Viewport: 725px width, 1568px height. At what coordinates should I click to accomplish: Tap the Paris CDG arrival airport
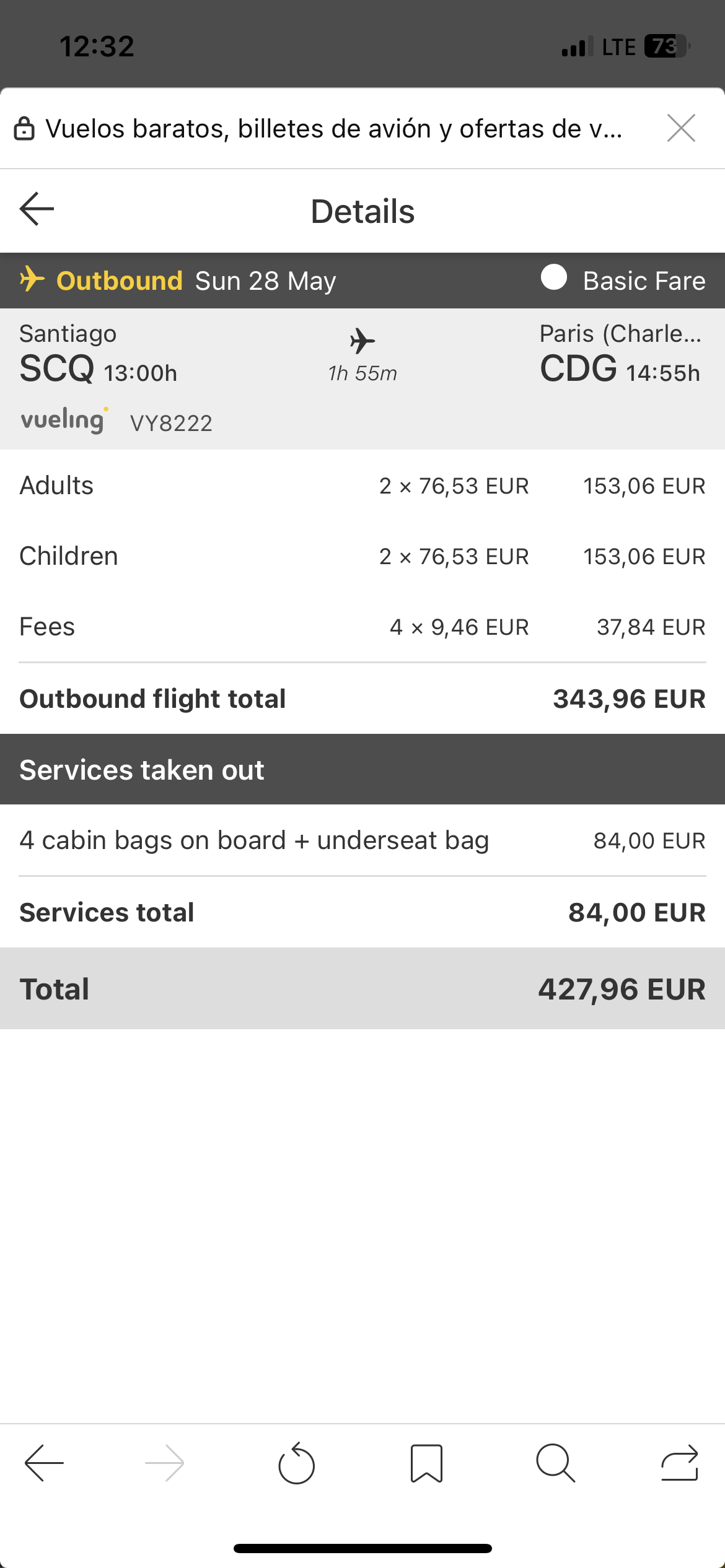(620, 354)
